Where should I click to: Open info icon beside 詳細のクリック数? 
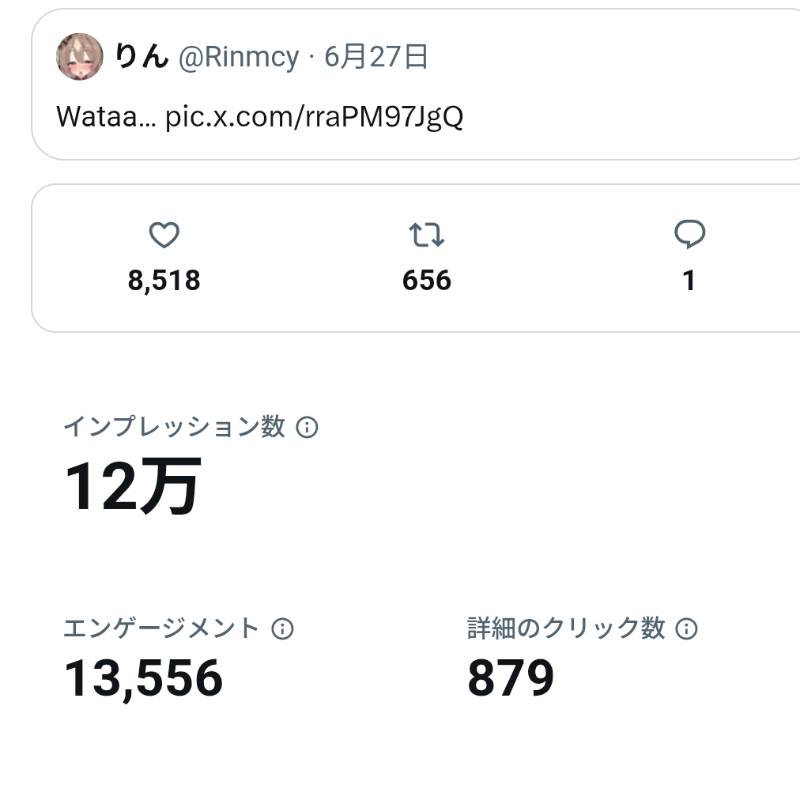(686, 628)
